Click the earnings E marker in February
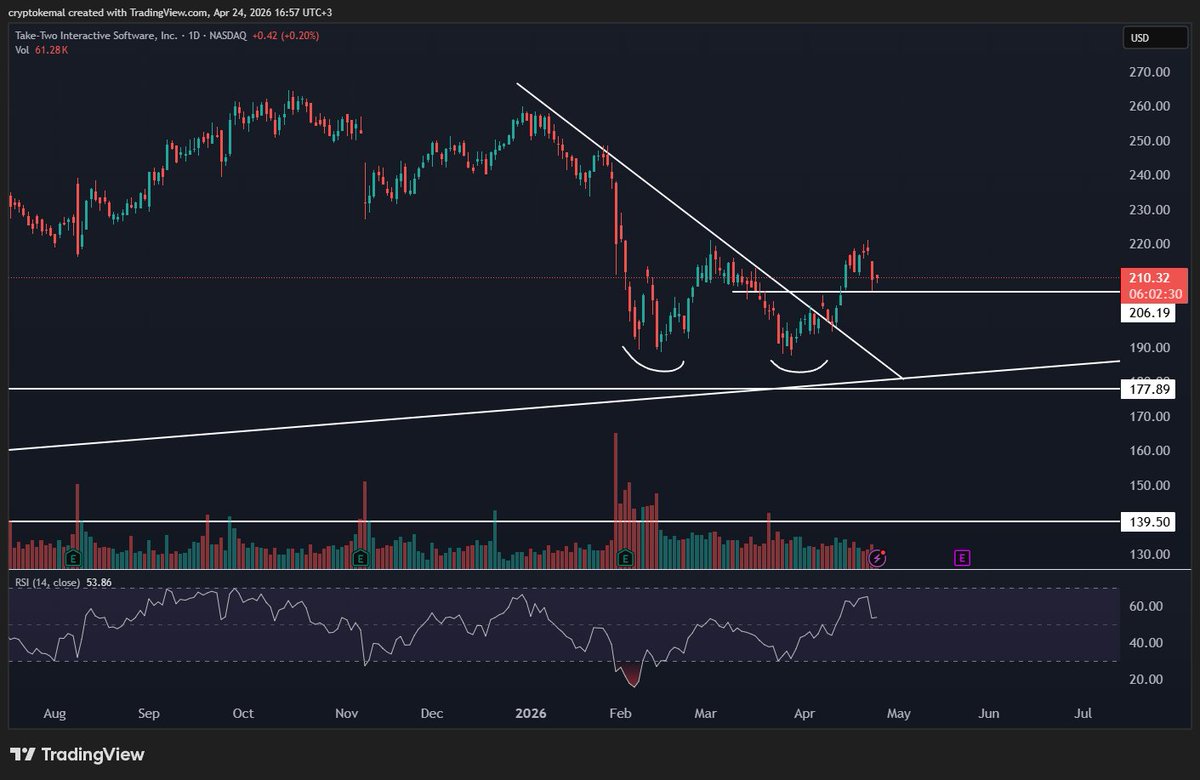This screenshot has width=1200, height=780. point(627,557)
